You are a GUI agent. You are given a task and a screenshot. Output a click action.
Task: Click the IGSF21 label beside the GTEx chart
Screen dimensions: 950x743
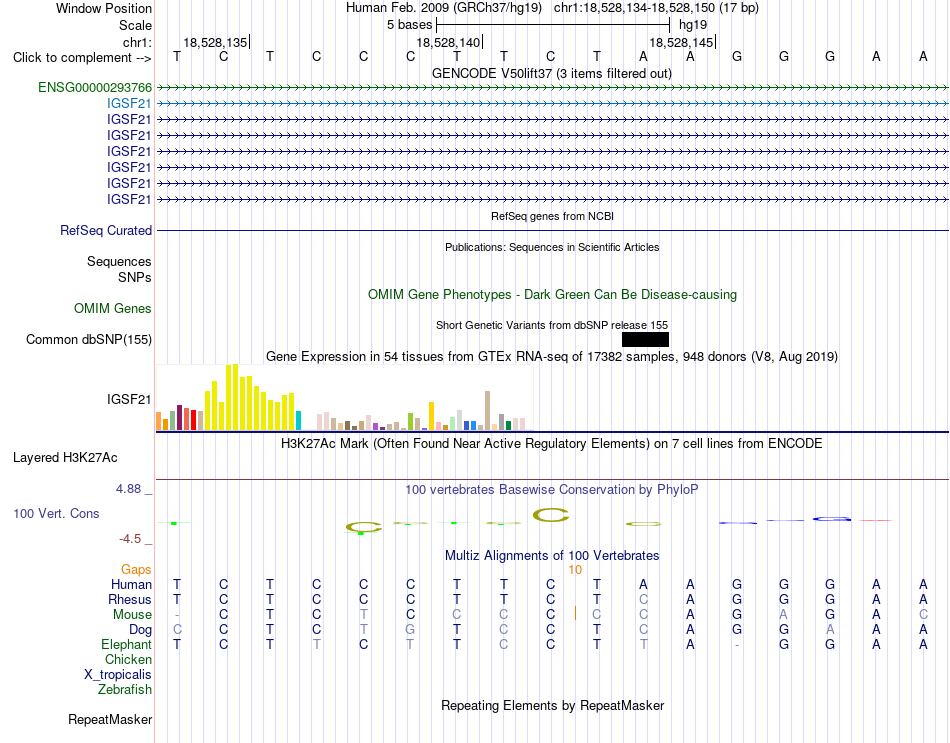tap(129, 399)
